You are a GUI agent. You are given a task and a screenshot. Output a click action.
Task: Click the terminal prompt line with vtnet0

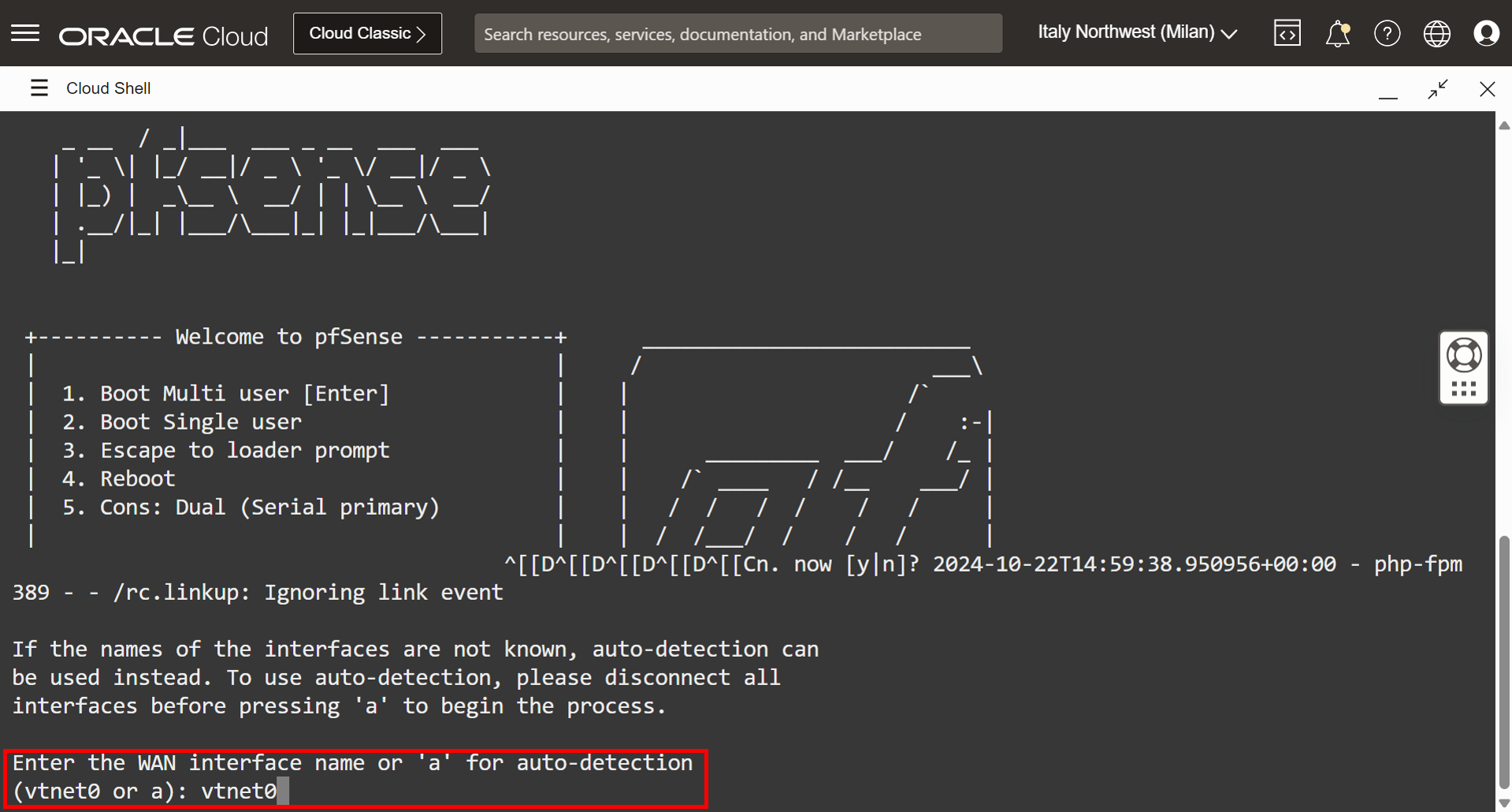pyautogui.click(x=150, y=792)
